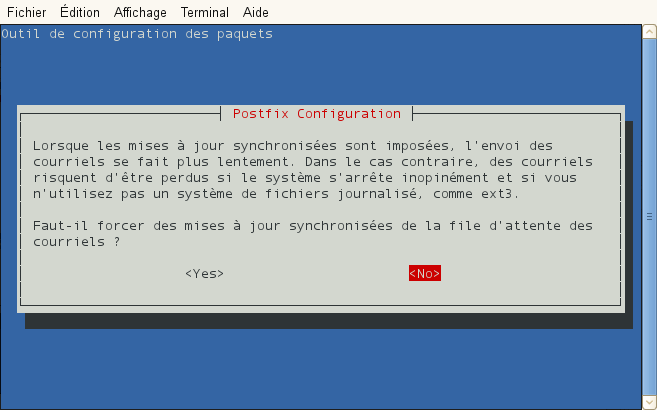657x410 pixels.
Task: Open the Affichage menu
Action: pos(140,13)
